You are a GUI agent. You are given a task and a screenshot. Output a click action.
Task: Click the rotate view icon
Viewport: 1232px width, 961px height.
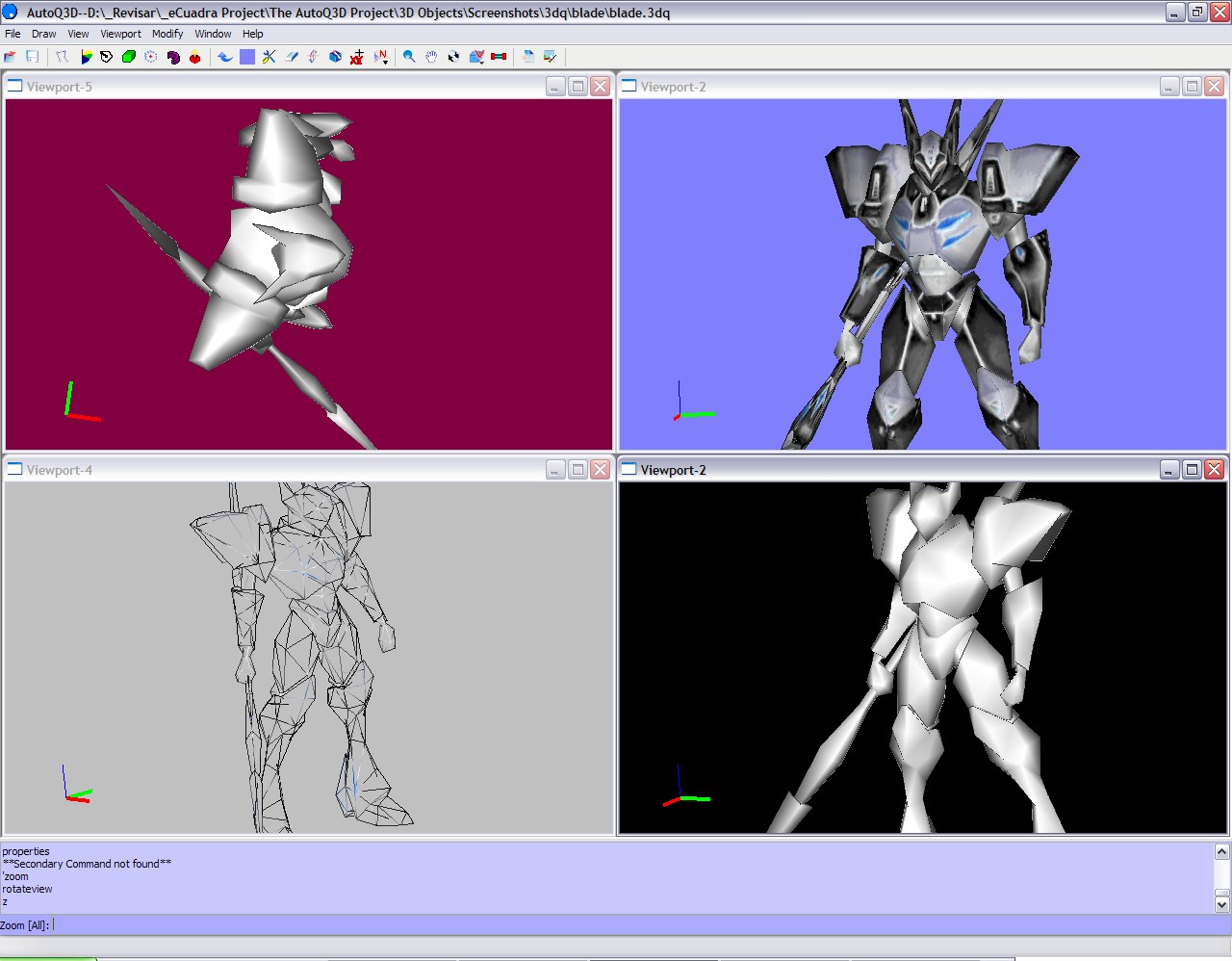453,57
